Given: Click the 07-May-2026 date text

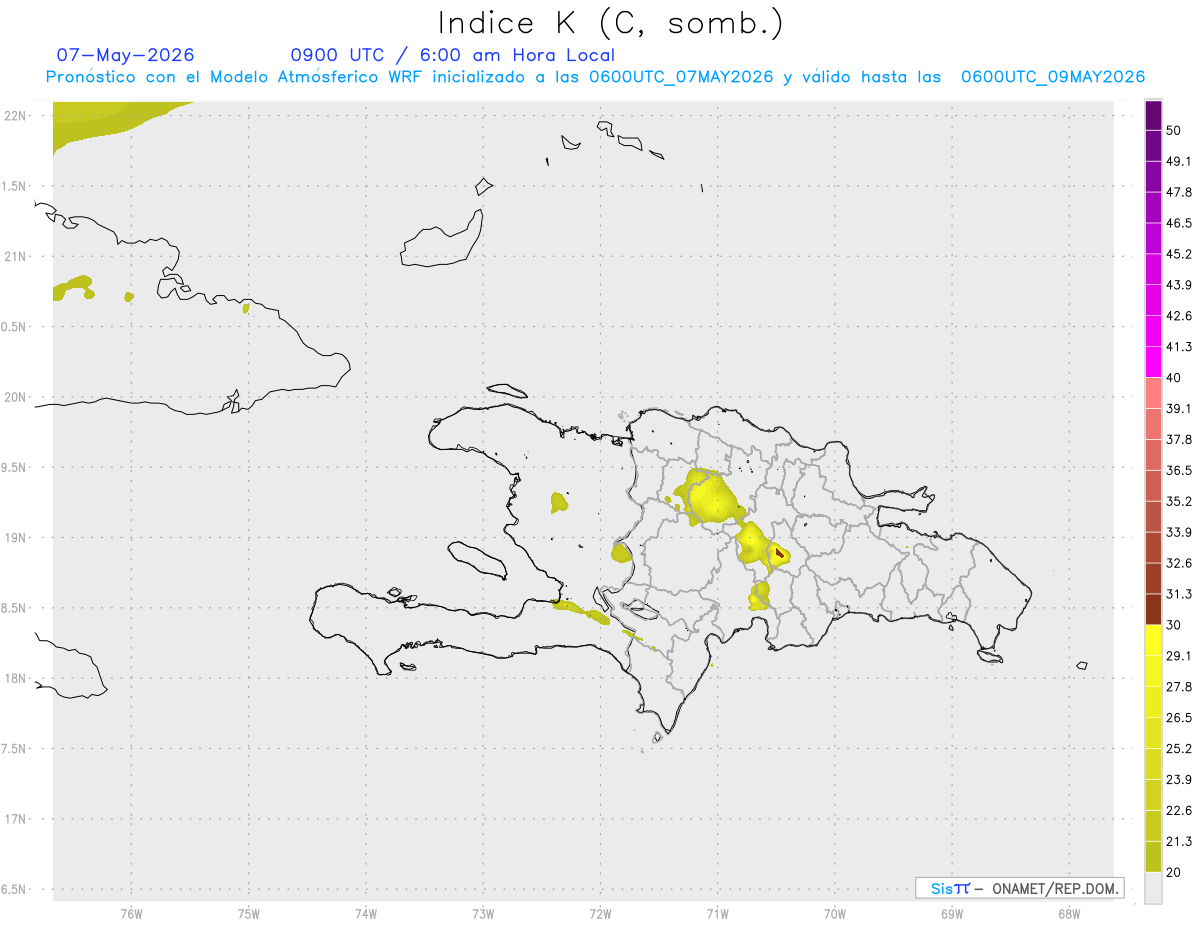Looking at the screenshot, I should [125, 55].
